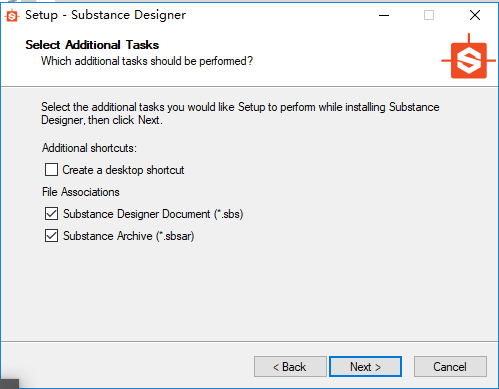
Task: Cancel the Substance Designer setup
Action: pyautogui.click(x=450, y=367)
